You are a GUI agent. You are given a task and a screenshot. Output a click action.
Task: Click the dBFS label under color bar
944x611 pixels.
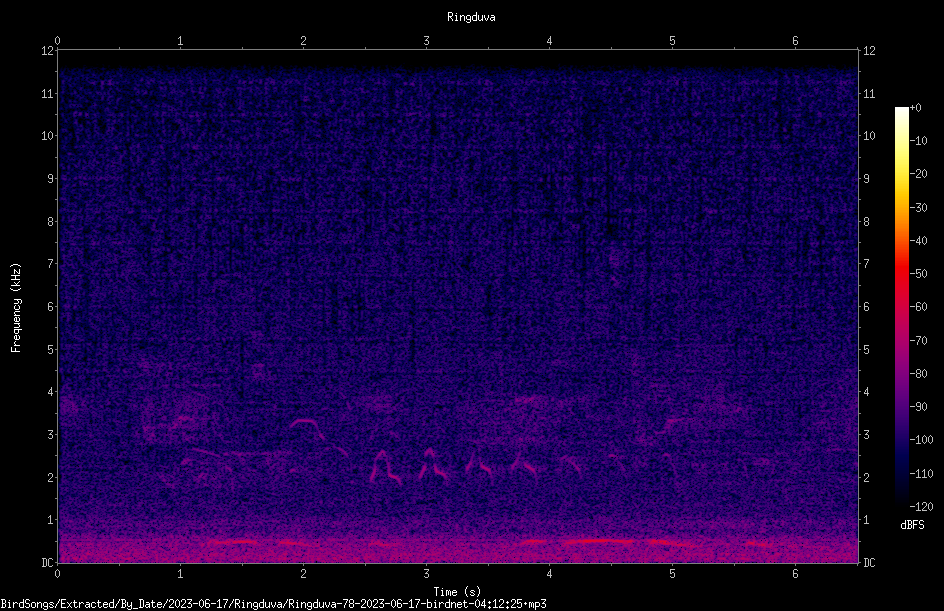[912, 525]
